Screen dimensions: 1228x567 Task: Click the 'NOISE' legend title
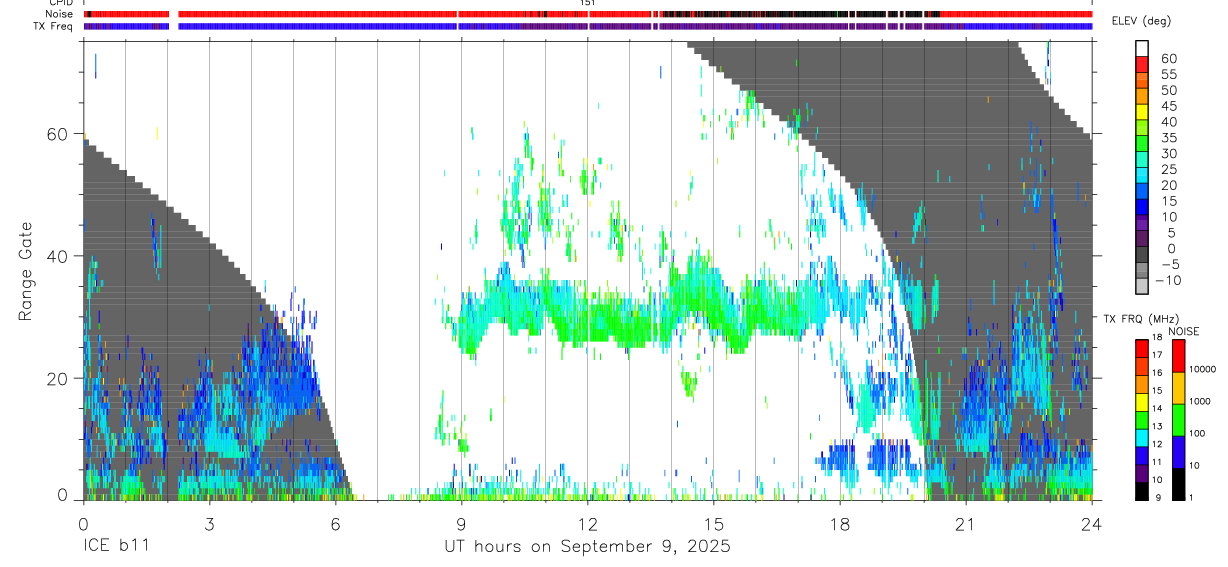(1183, 330)
